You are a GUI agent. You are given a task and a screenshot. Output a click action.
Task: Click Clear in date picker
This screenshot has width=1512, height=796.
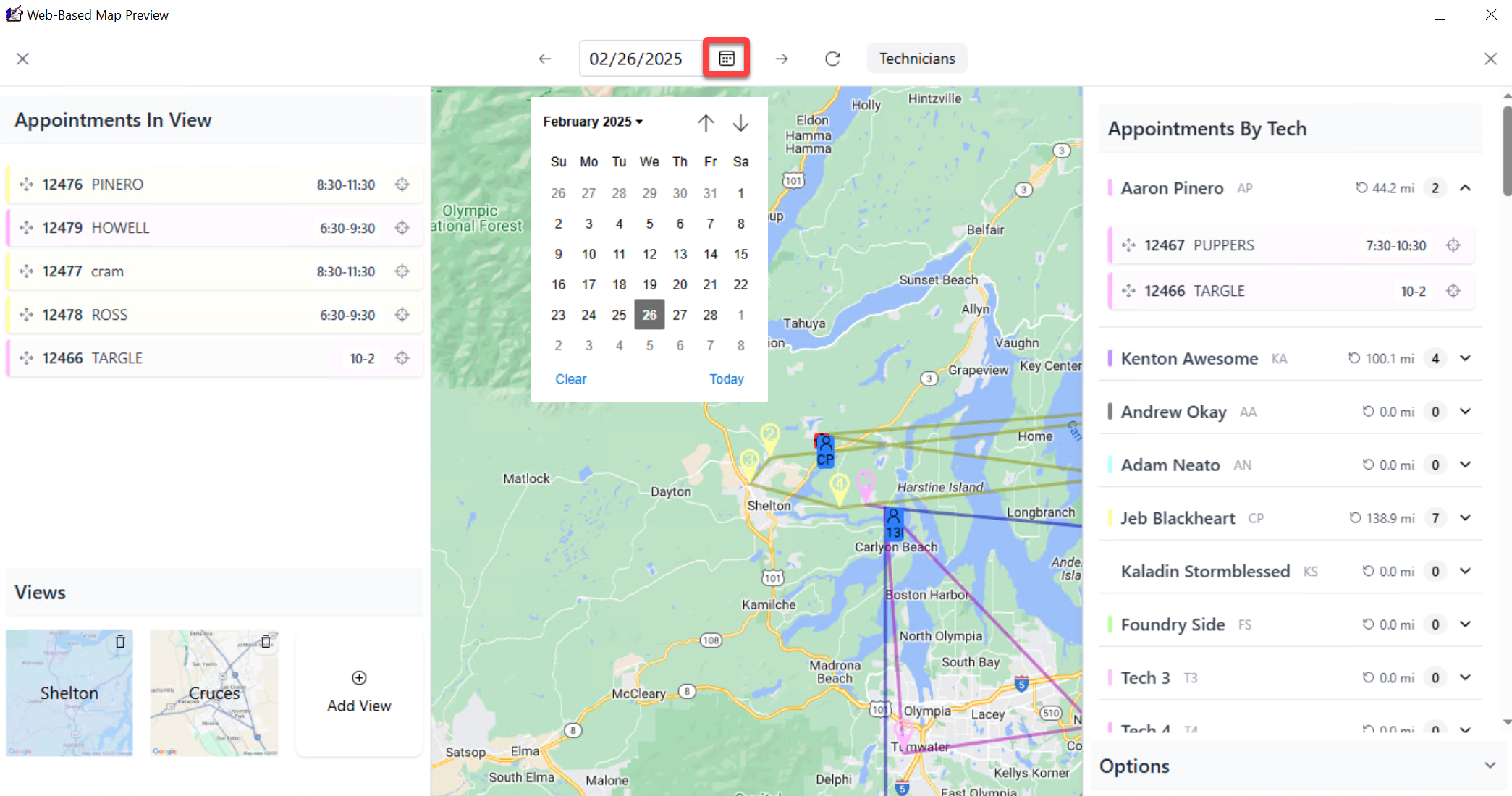tap(570, 379)
